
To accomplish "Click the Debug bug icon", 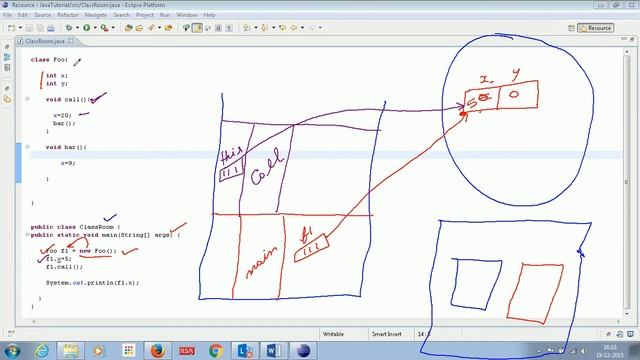I will 69,28.
